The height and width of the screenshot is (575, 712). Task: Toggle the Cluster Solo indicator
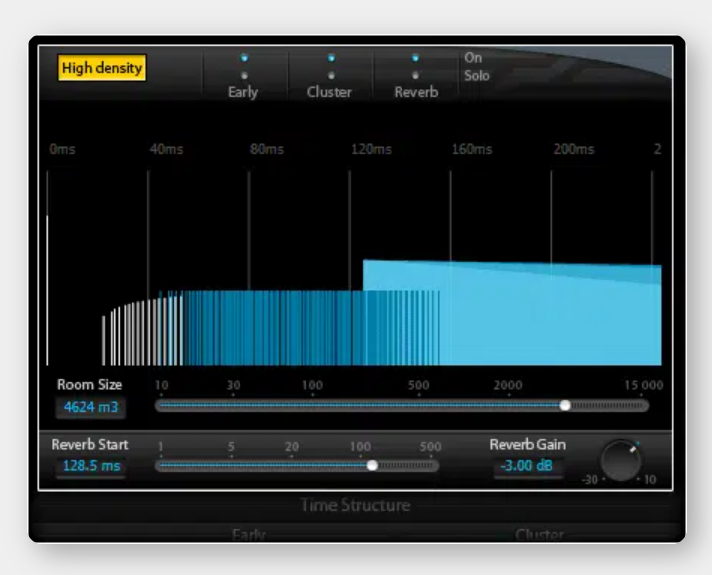click(x=331, y=75)
